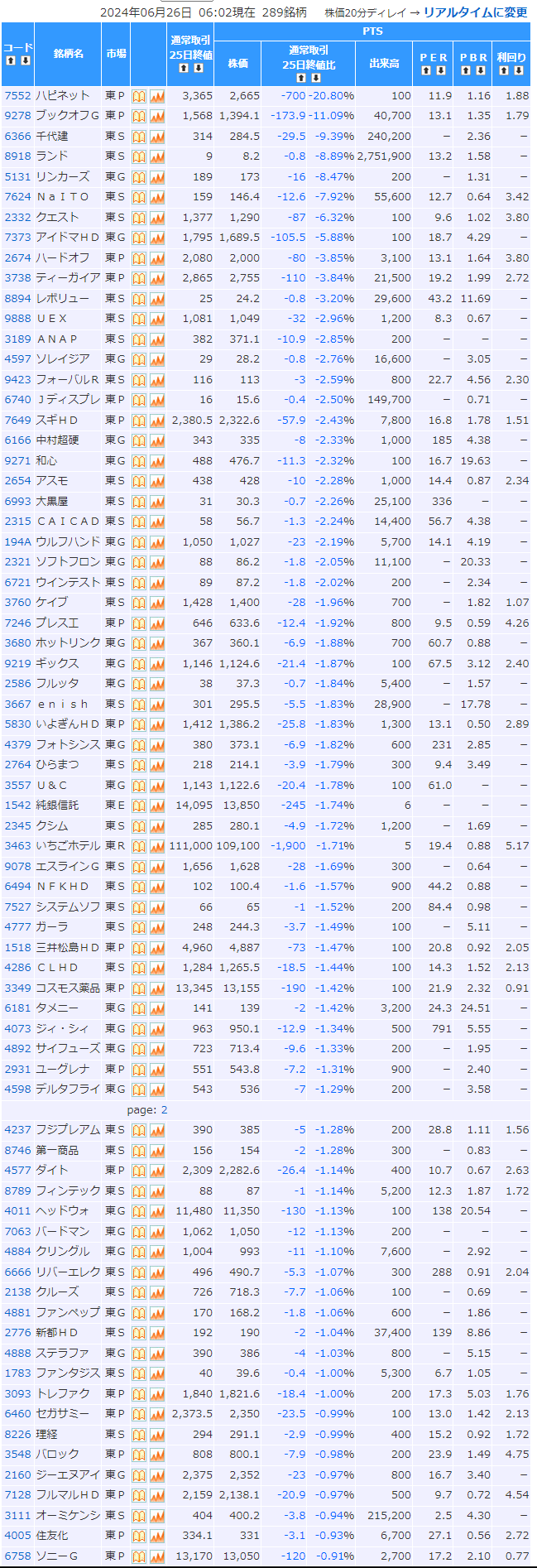This screenshot has width=537, height=1568.
Task: Sort 利回り column descending
Action: coord(518,70)
